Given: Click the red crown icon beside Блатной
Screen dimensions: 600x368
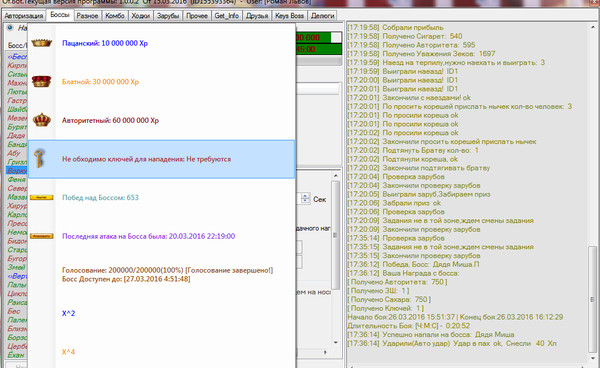Looking at the screenshot, I should click(x=42, y=81).
